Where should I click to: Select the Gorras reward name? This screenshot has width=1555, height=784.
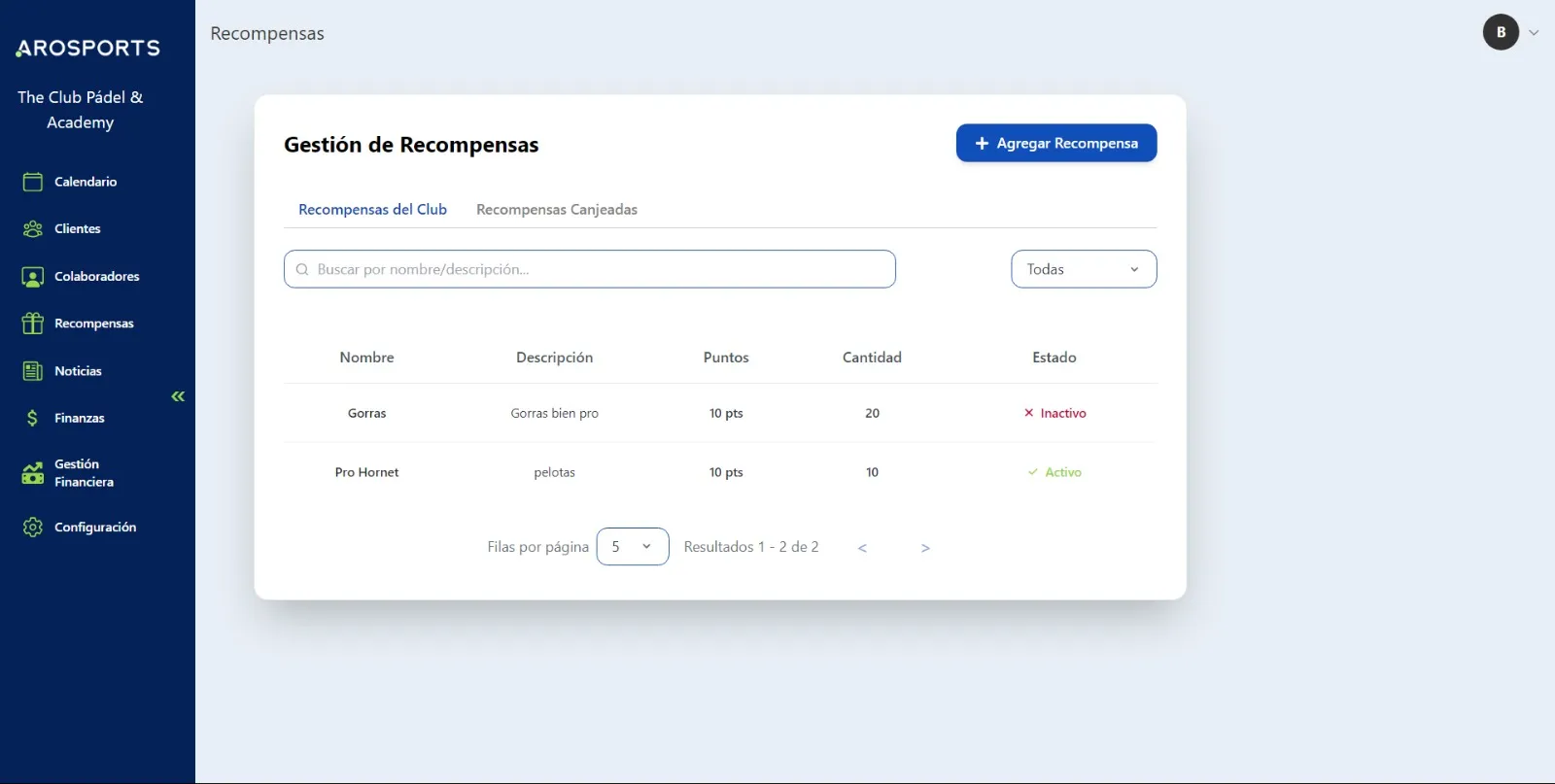(x=366, y=413)
